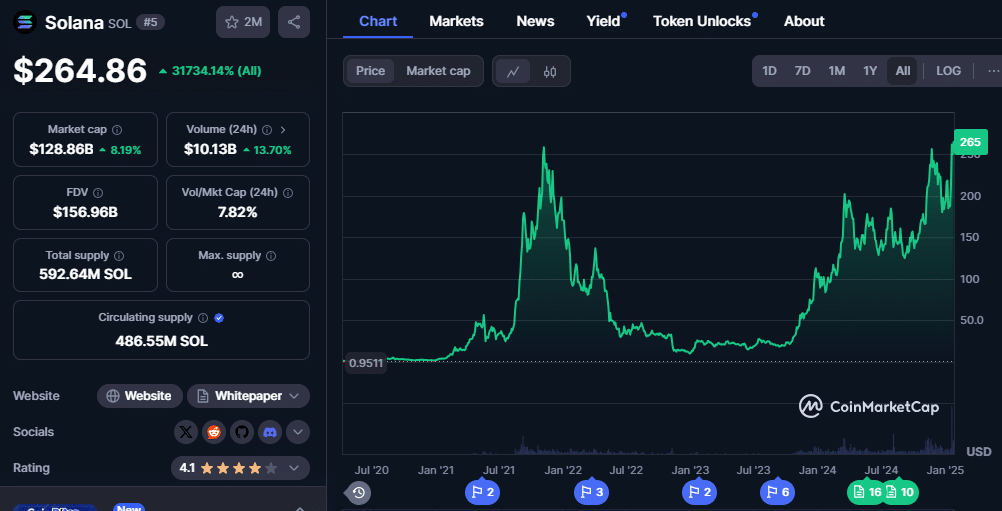This screenshot has height=511, width=1002.
Task: Open FDV info icon
Action: tap(98, 192)
